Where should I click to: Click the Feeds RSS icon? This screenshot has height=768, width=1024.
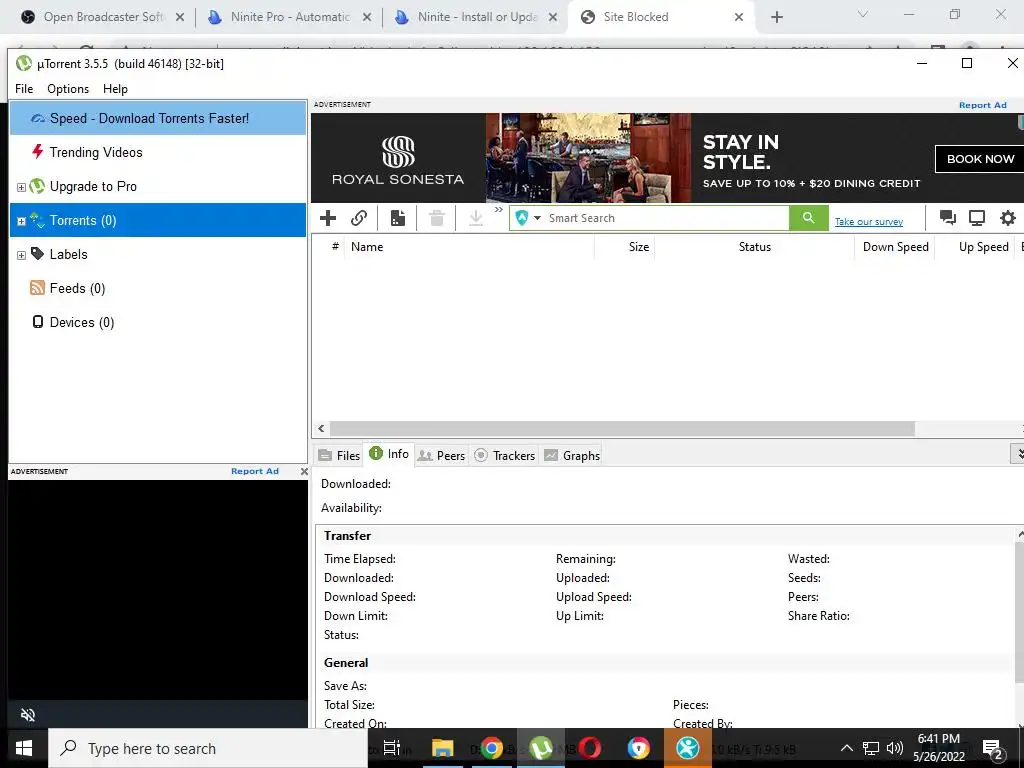(37, 288)
